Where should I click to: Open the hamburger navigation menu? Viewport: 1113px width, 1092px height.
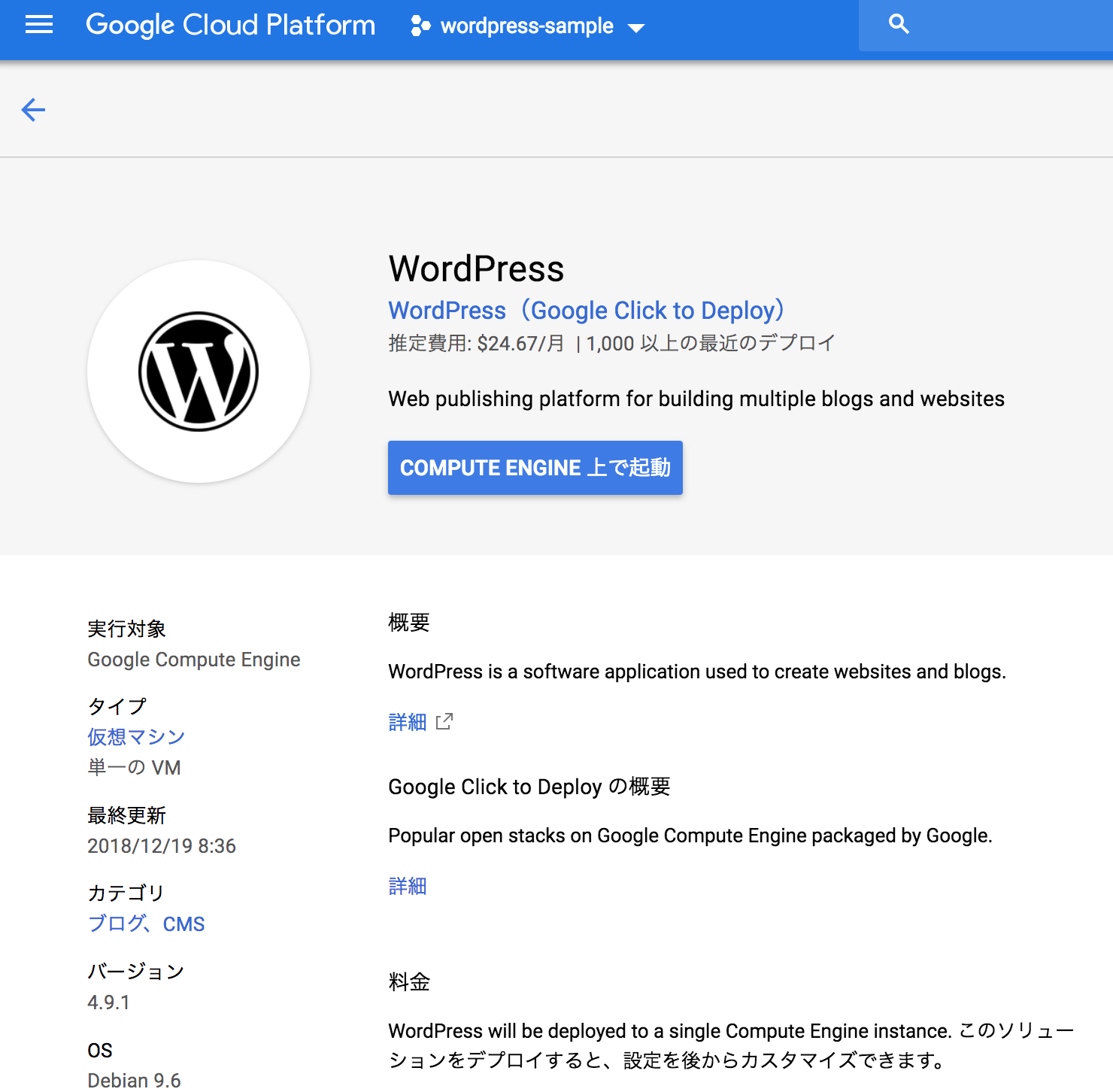39,26
